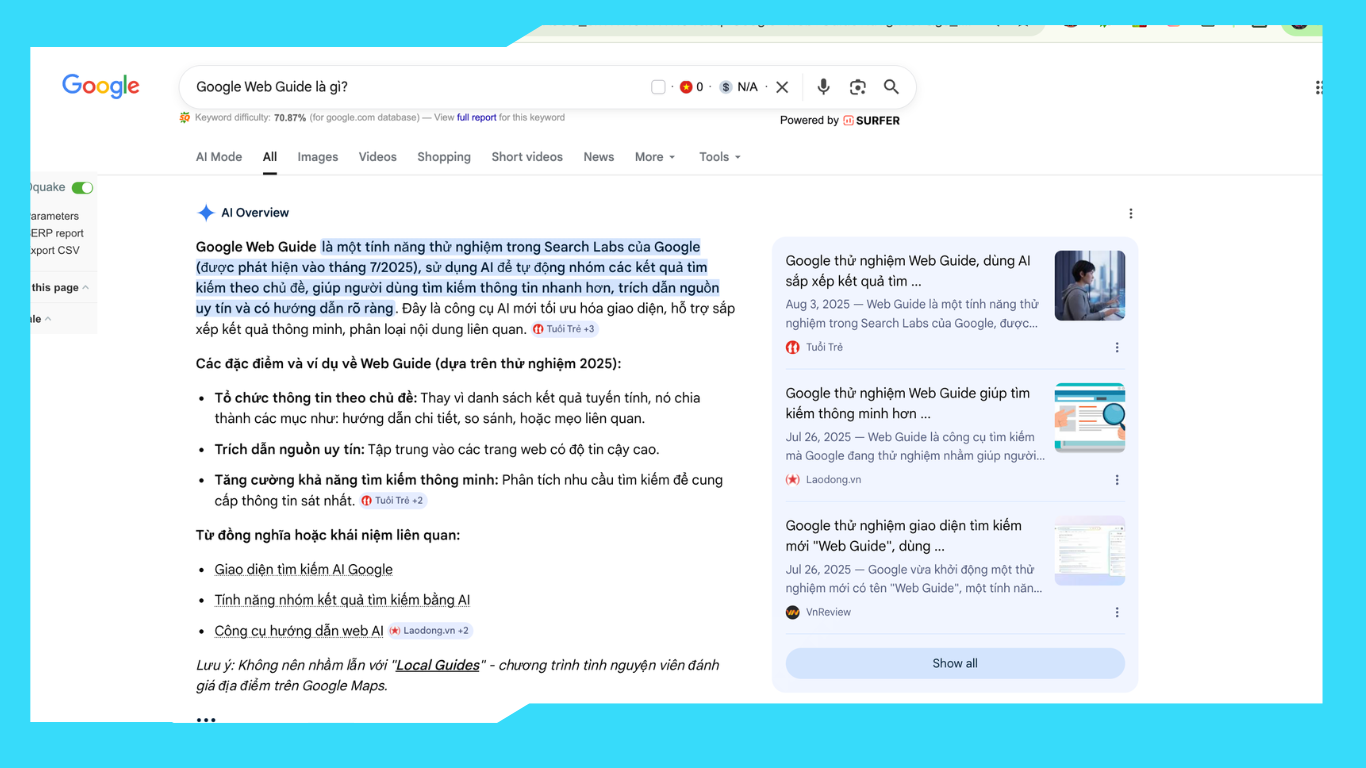Click the 'Keyword difficulty: 70.87%' text

pyautogui.click(x=251, y=117)
